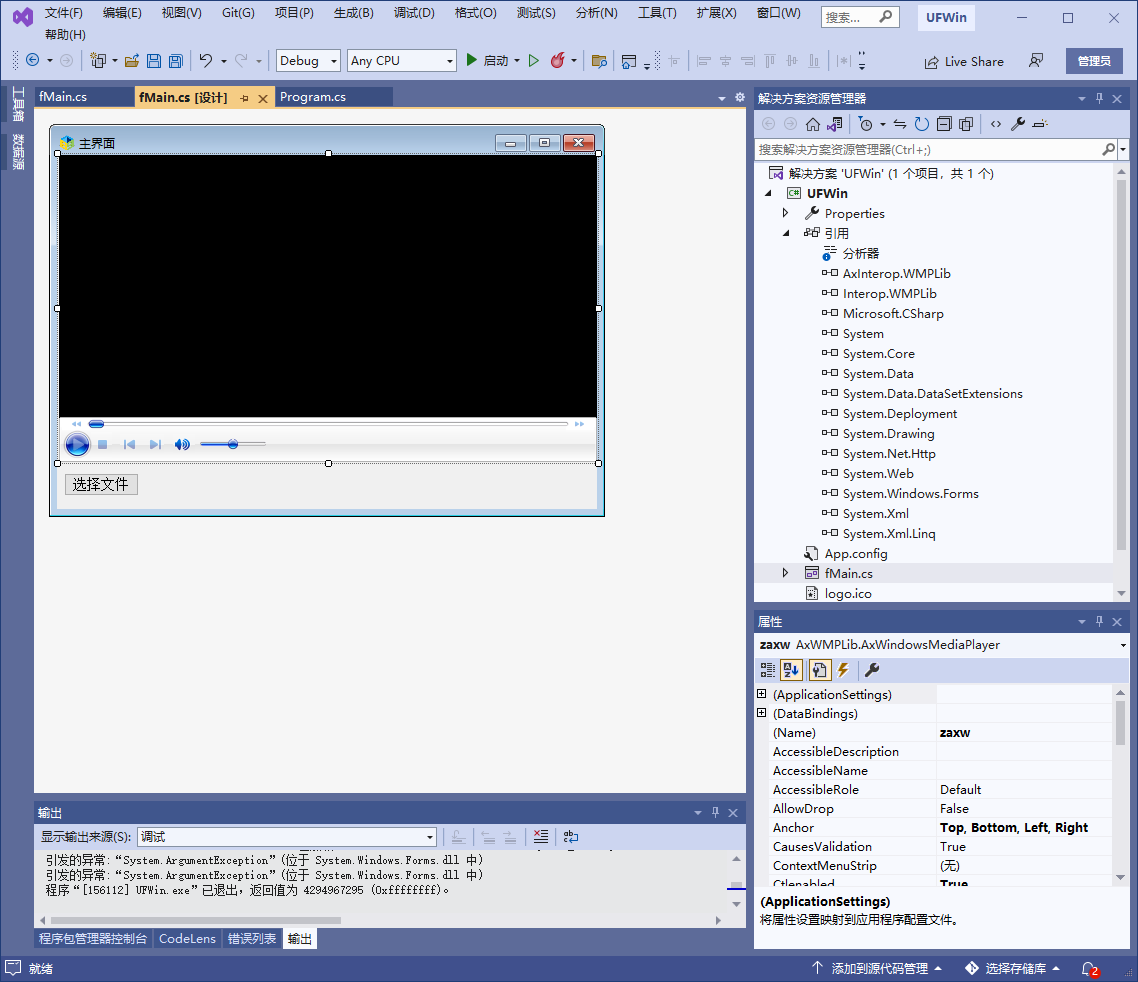Click View Code icon in Solution Explorer
Viewport: 1138px width, 982px height.
click(996, 124)
